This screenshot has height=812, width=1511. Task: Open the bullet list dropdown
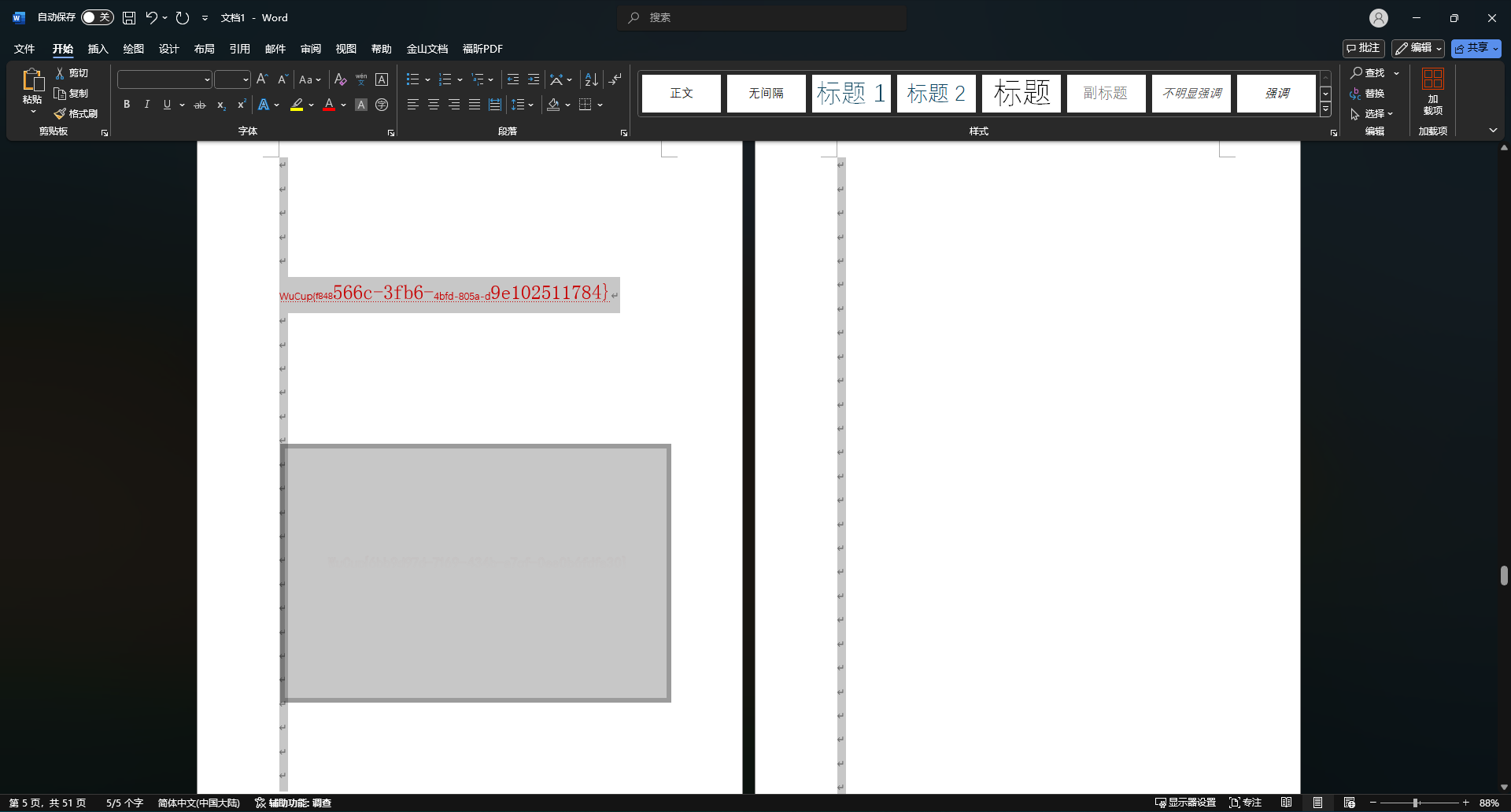[x=427, y=79]
